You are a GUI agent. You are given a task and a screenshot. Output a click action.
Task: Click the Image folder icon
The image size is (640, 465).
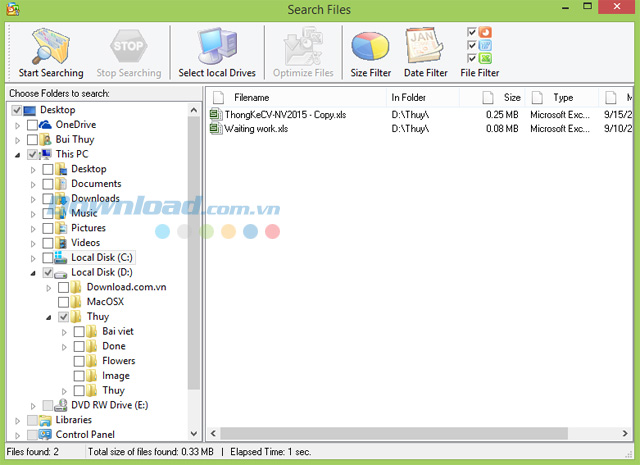tap(91, 376)
